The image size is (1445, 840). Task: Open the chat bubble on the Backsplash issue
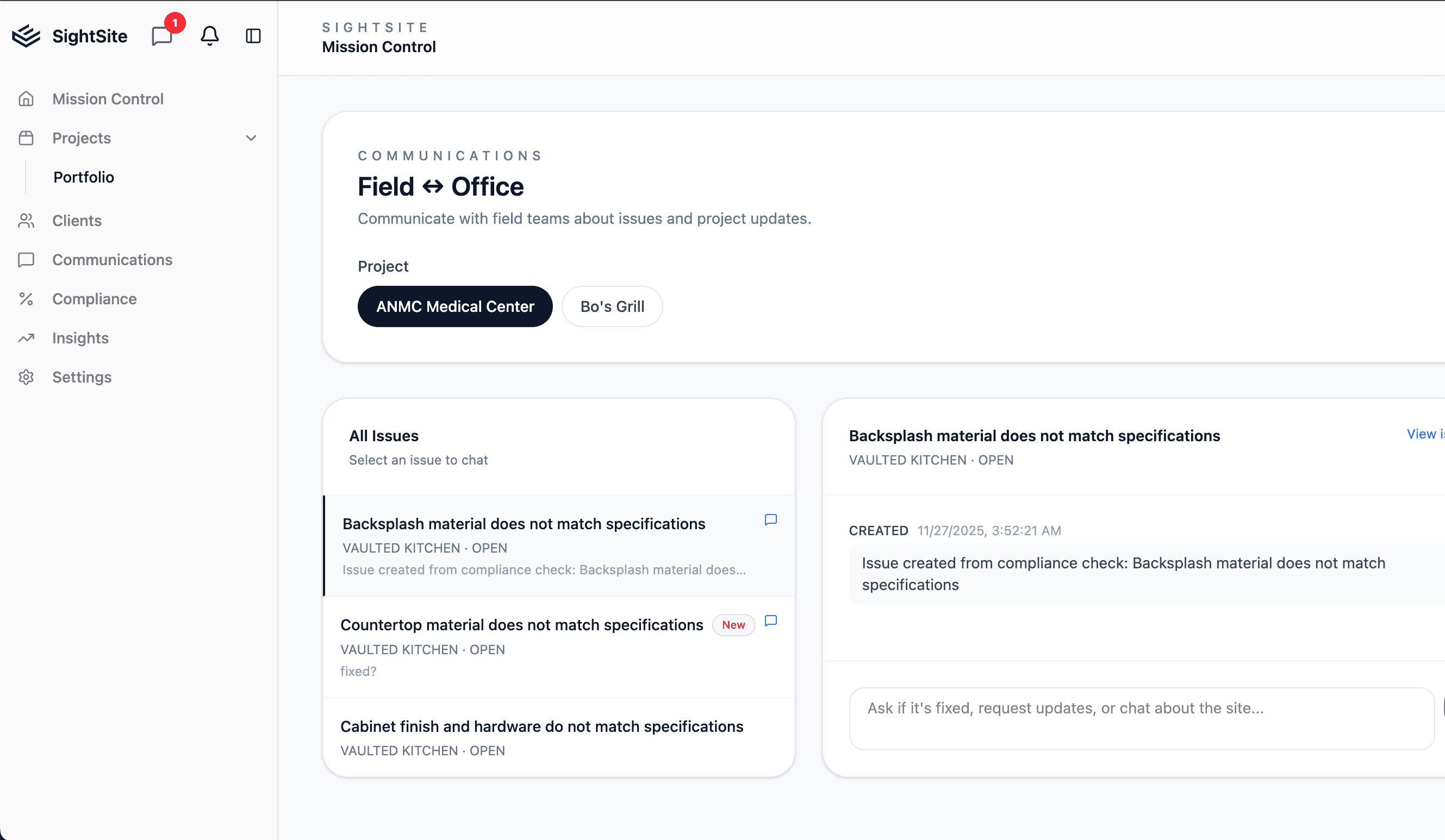pyautogui.click(x=771, y=519)
